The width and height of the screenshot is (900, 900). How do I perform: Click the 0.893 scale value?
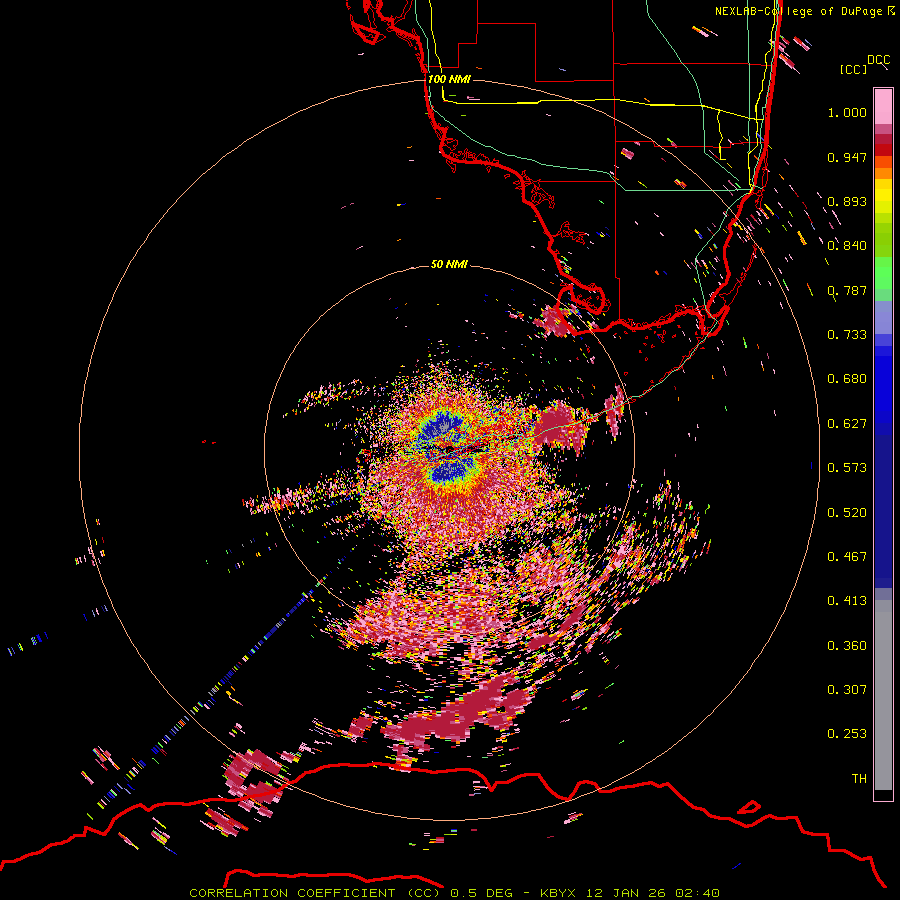click(847, 201)
